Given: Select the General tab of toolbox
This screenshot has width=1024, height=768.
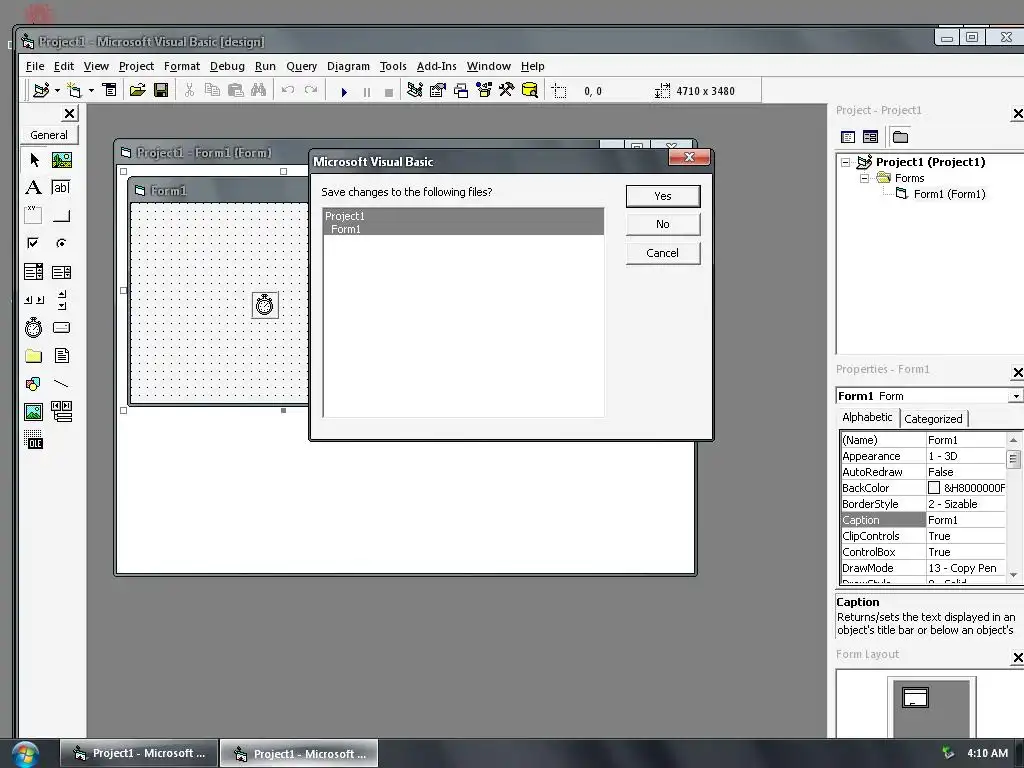Looking at the screenshot, I should (49, 135).
